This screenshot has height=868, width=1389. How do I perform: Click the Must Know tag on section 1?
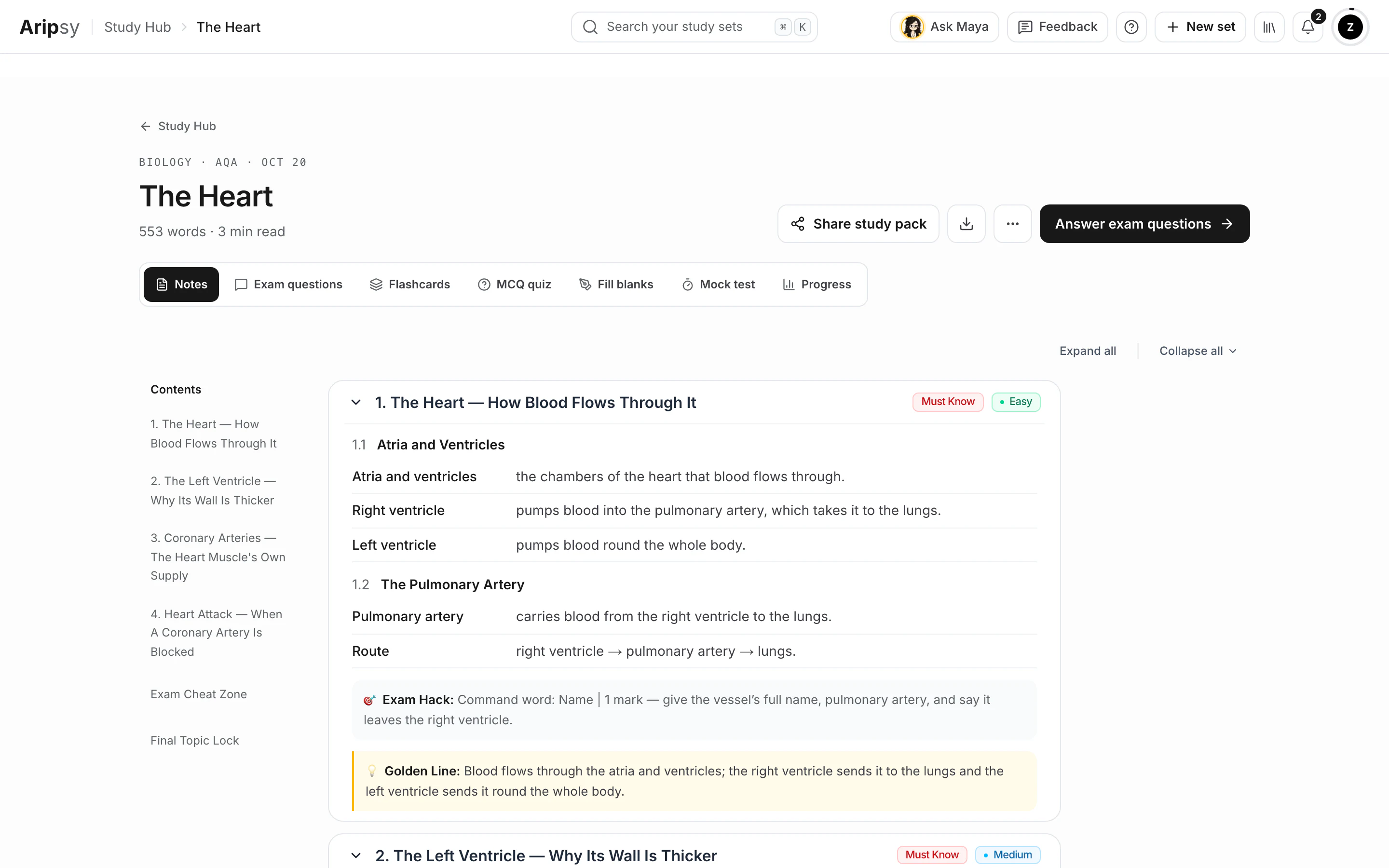coord(948,402)
